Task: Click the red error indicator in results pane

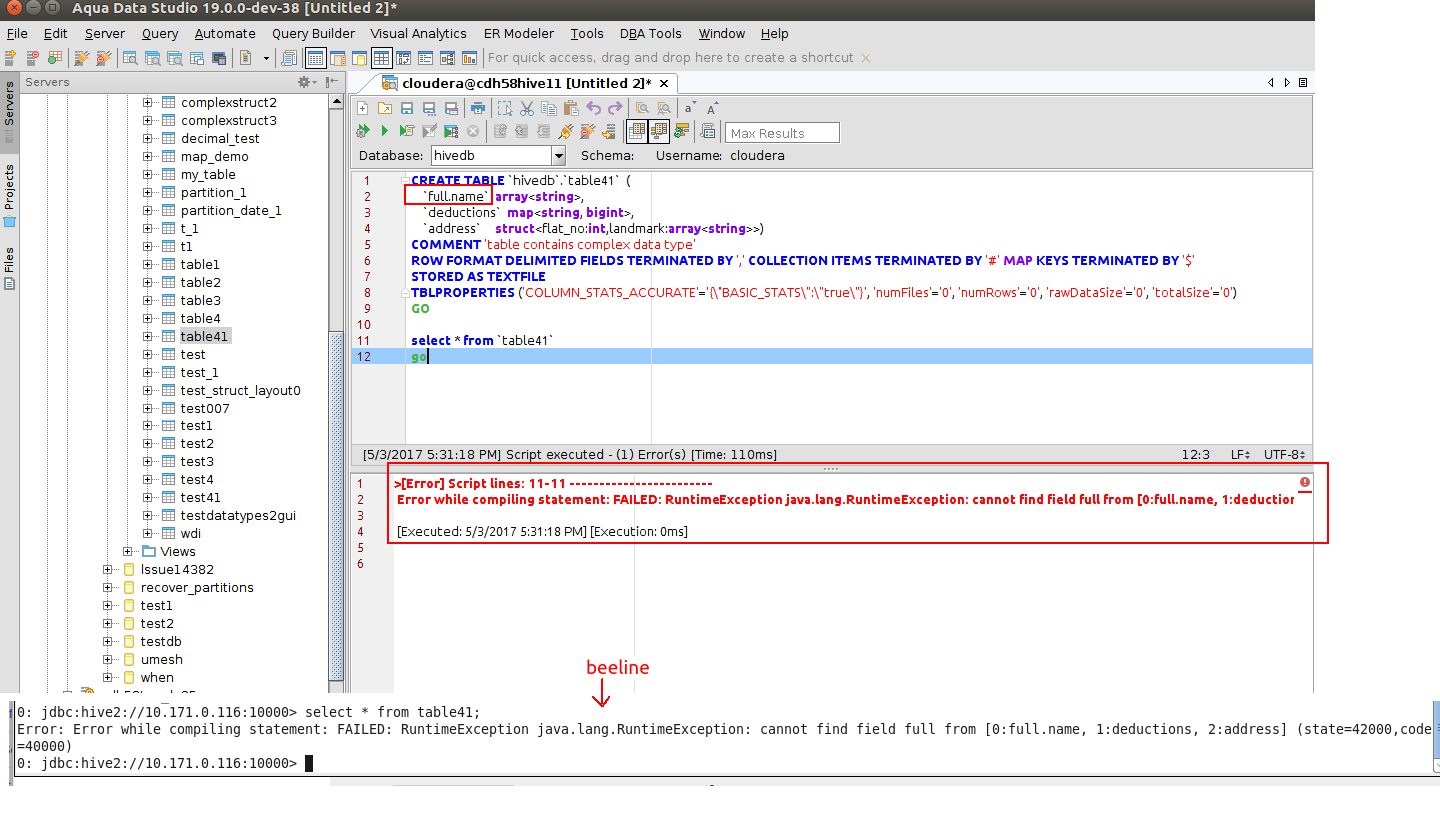Action: click(1305, 482)
